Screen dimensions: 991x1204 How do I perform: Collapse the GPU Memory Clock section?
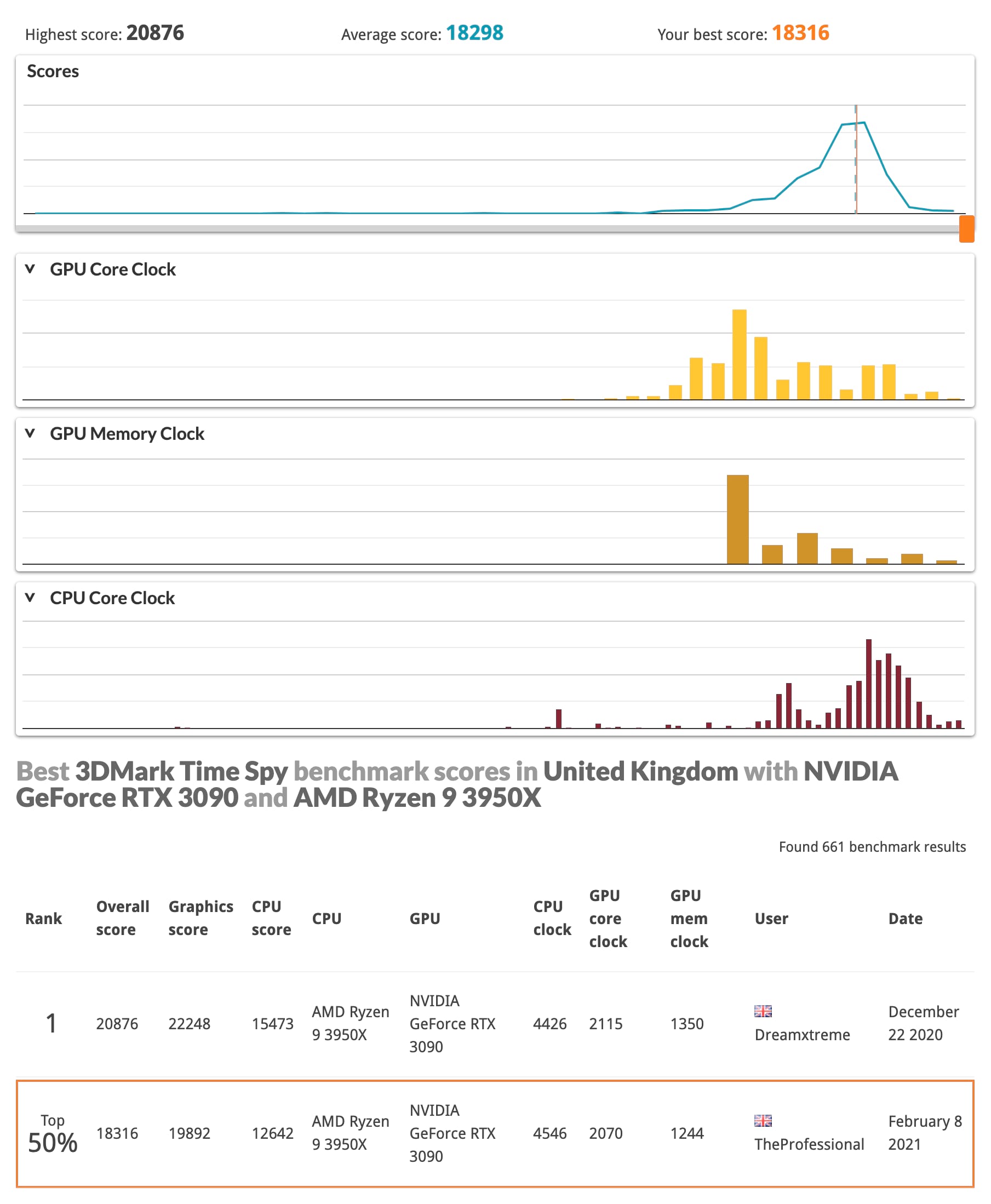tap(30, 433)
